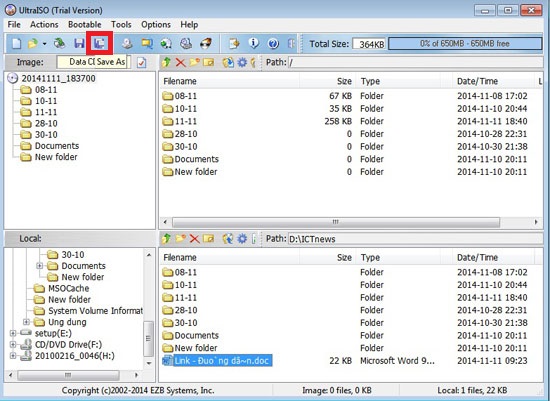Click the blue gear icon in Local toolbar
550x401 pixels.
(242, 239)
